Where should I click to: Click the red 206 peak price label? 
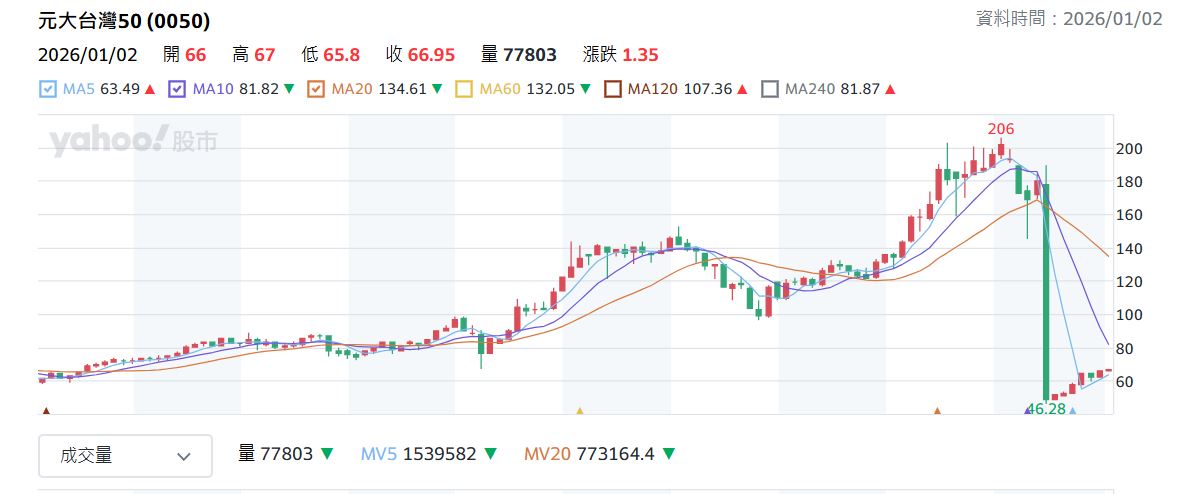[x=1001, y=129]
